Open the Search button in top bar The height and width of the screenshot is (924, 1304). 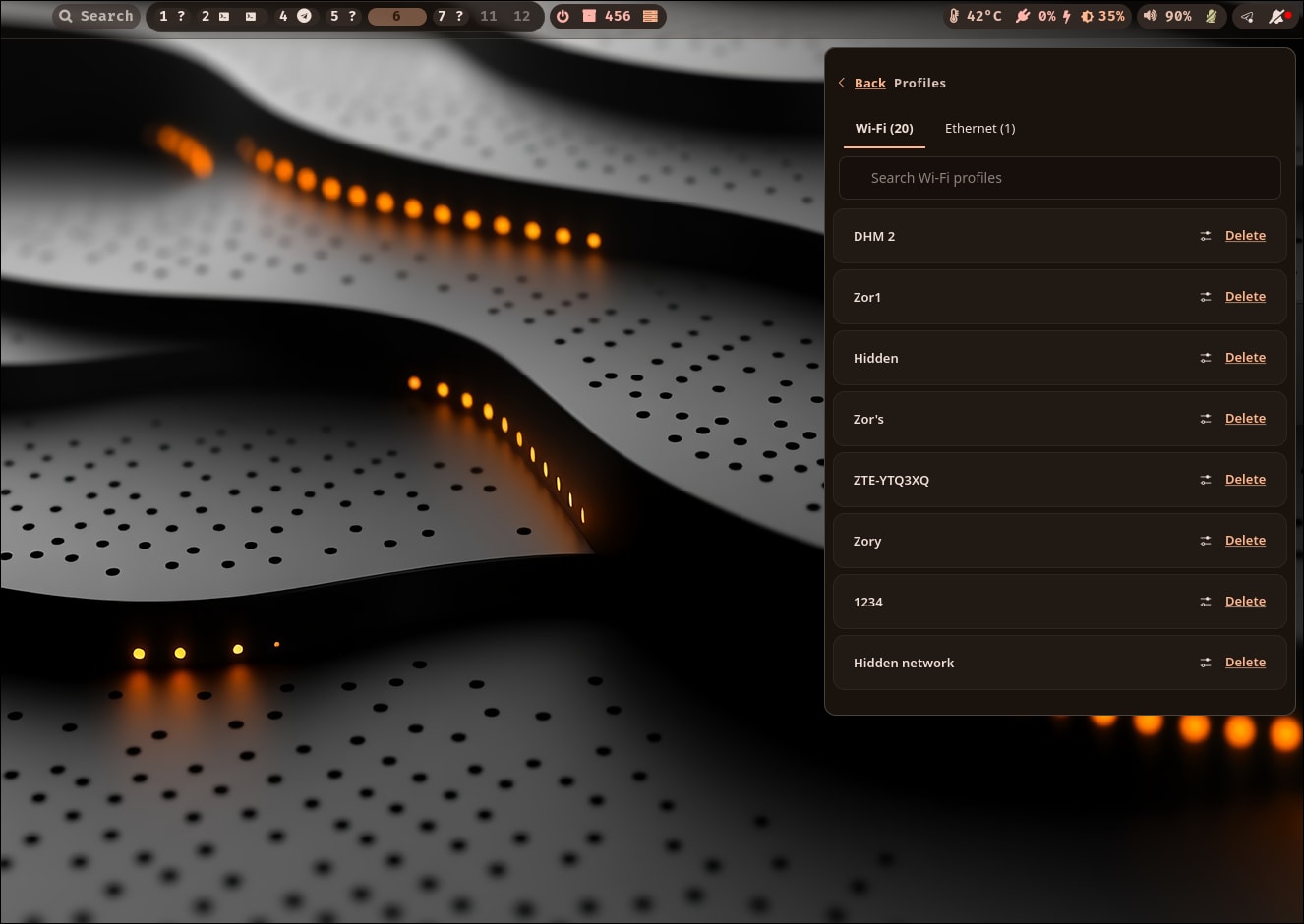pos(95,16)
